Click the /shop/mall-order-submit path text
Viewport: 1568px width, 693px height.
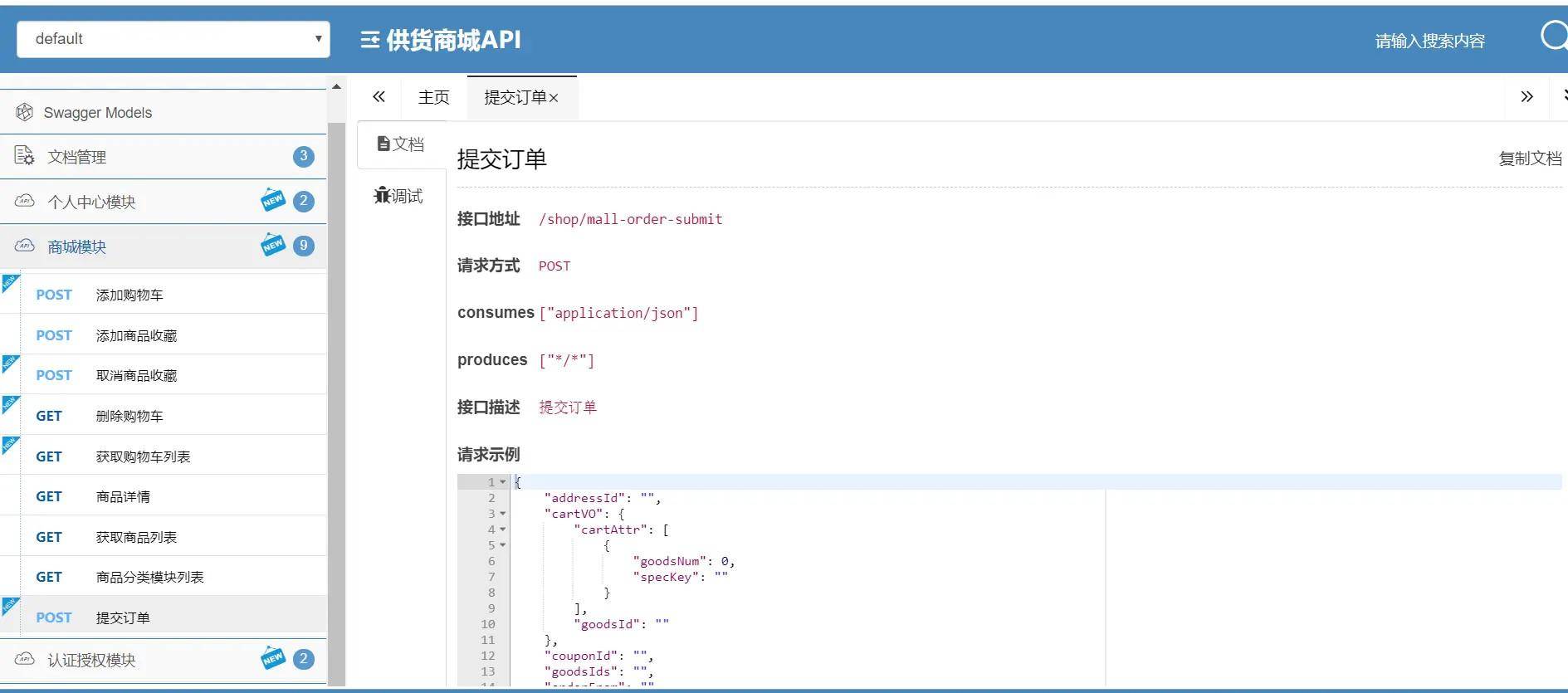[x=631, y=219]
